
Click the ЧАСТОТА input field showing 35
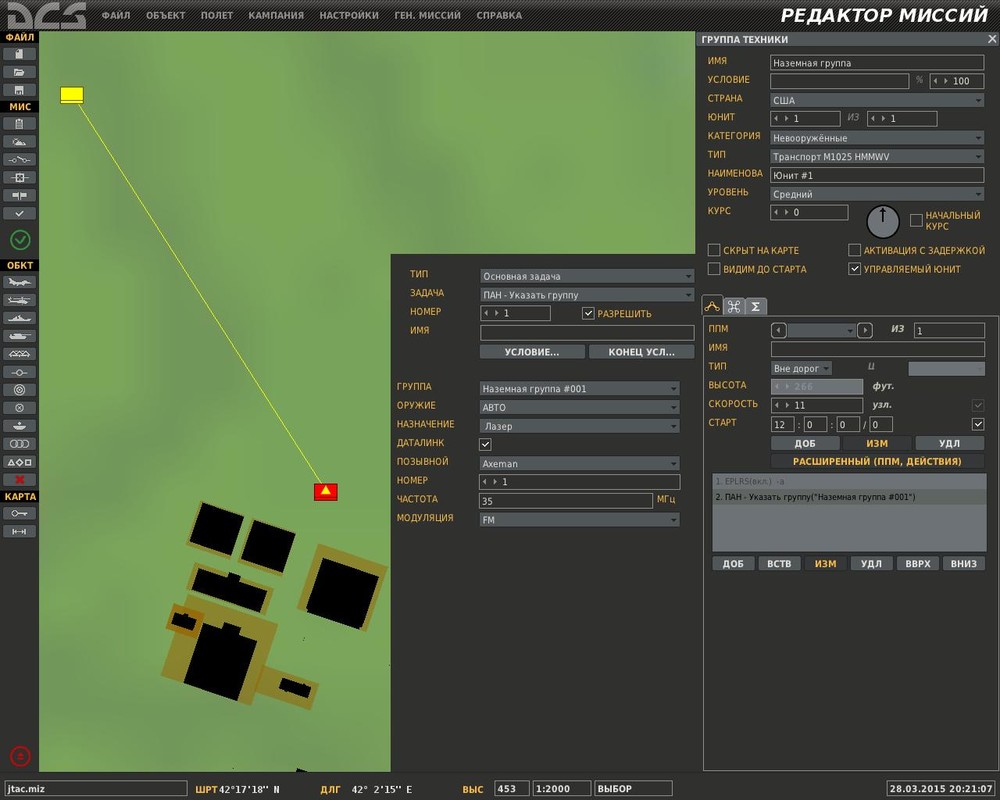point(566,501)
